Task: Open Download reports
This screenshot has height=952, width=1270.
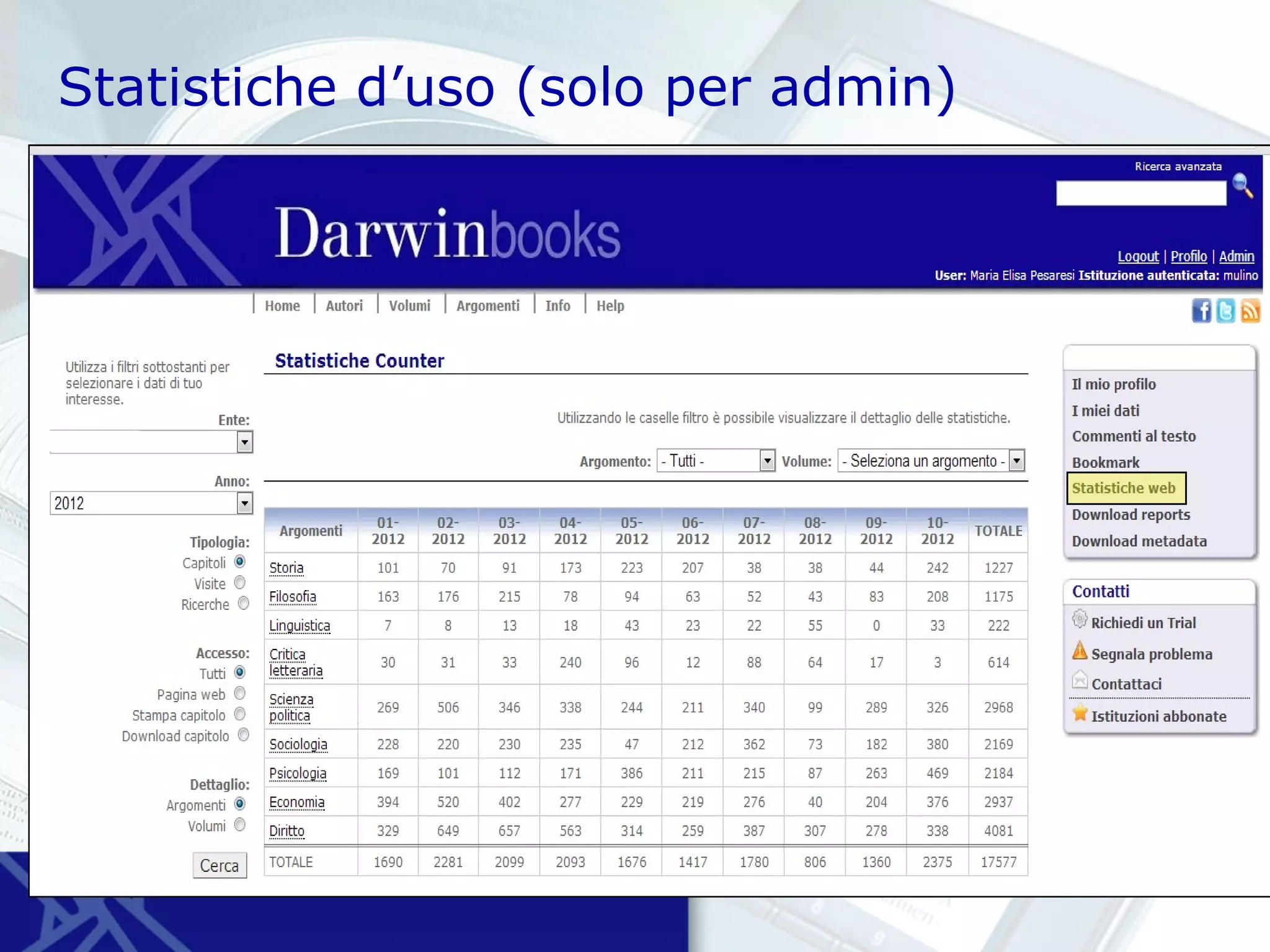Action: tap(1131, 514)
